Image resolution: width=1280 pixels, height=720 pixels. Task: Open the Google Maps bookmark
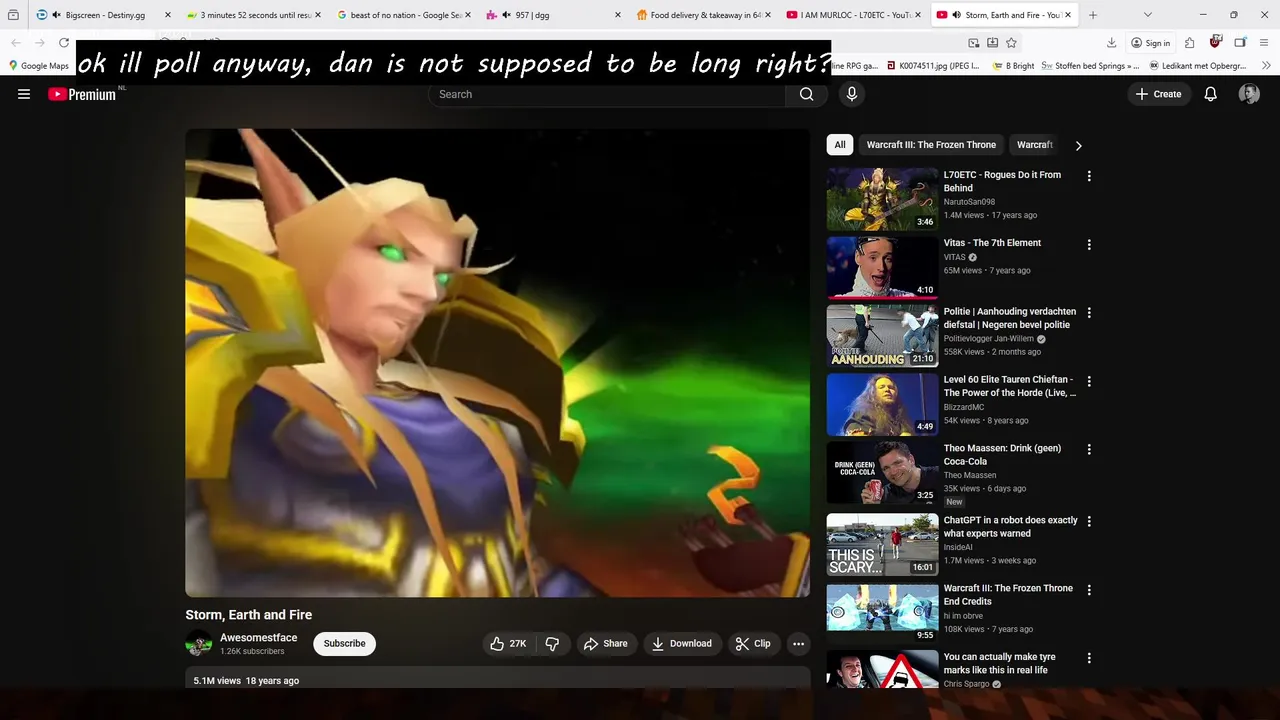tap(38, 66)
